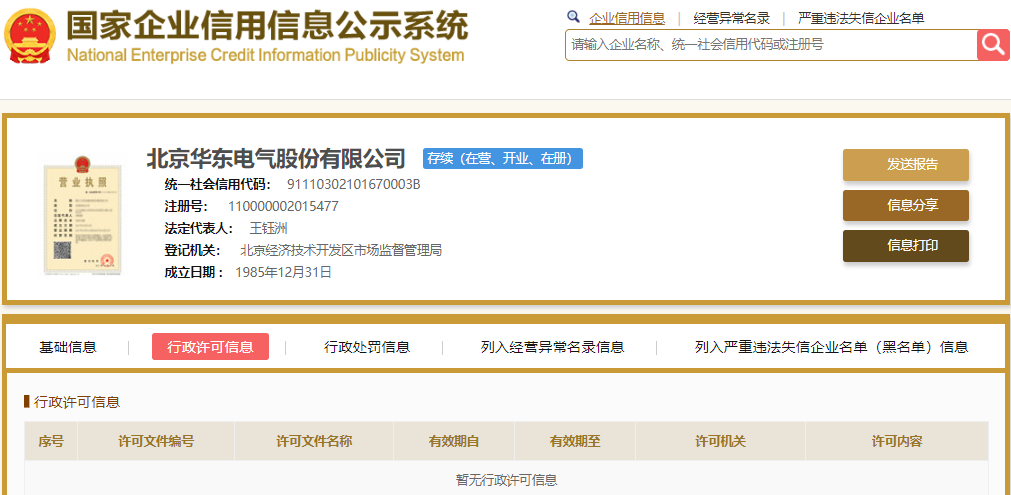Click the 许可机关 column header
The width and height of the screenshot is (1011, 495).
[720, 442]
